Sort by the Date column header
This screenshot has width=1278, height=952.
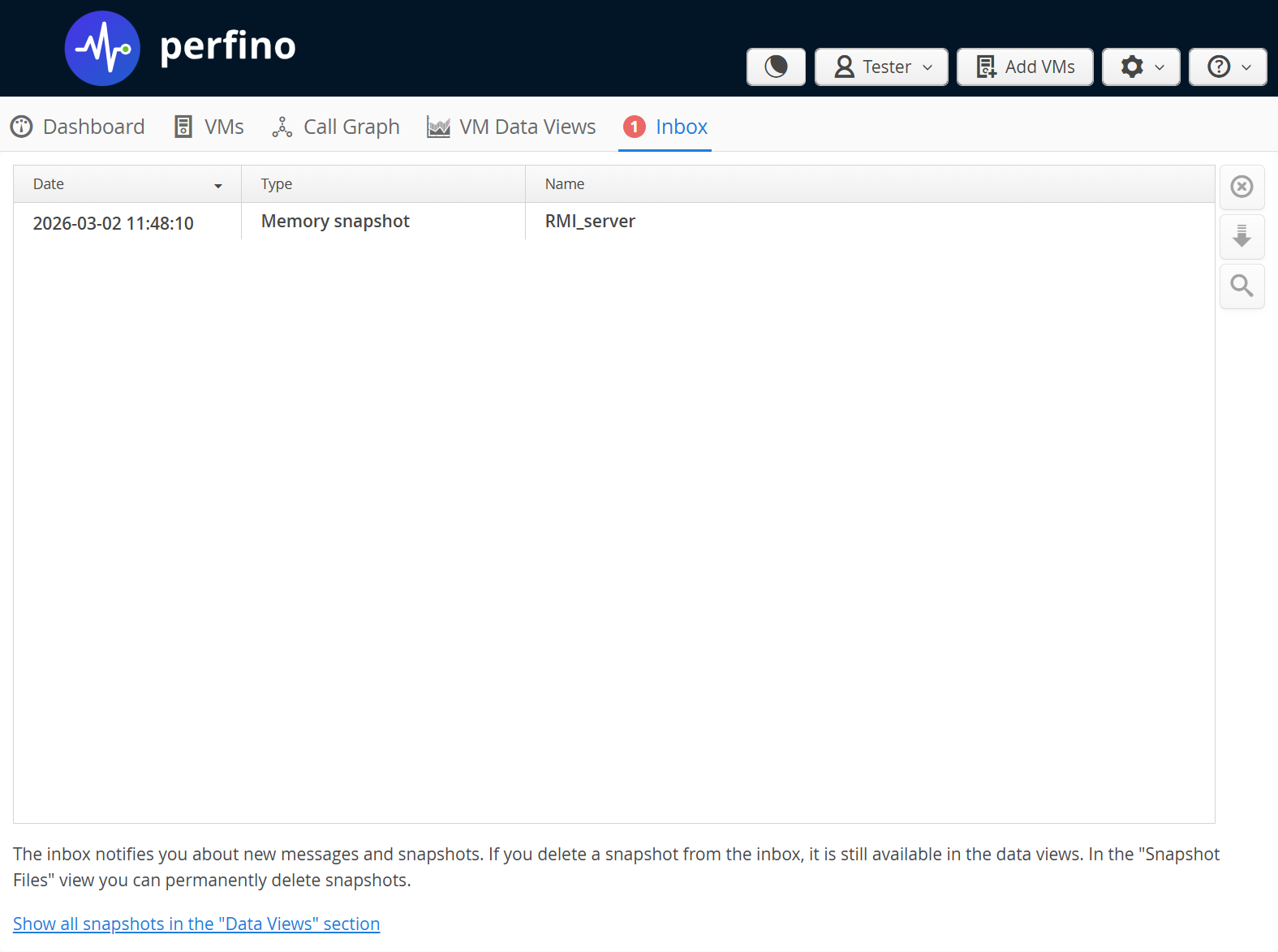[49, 184]
